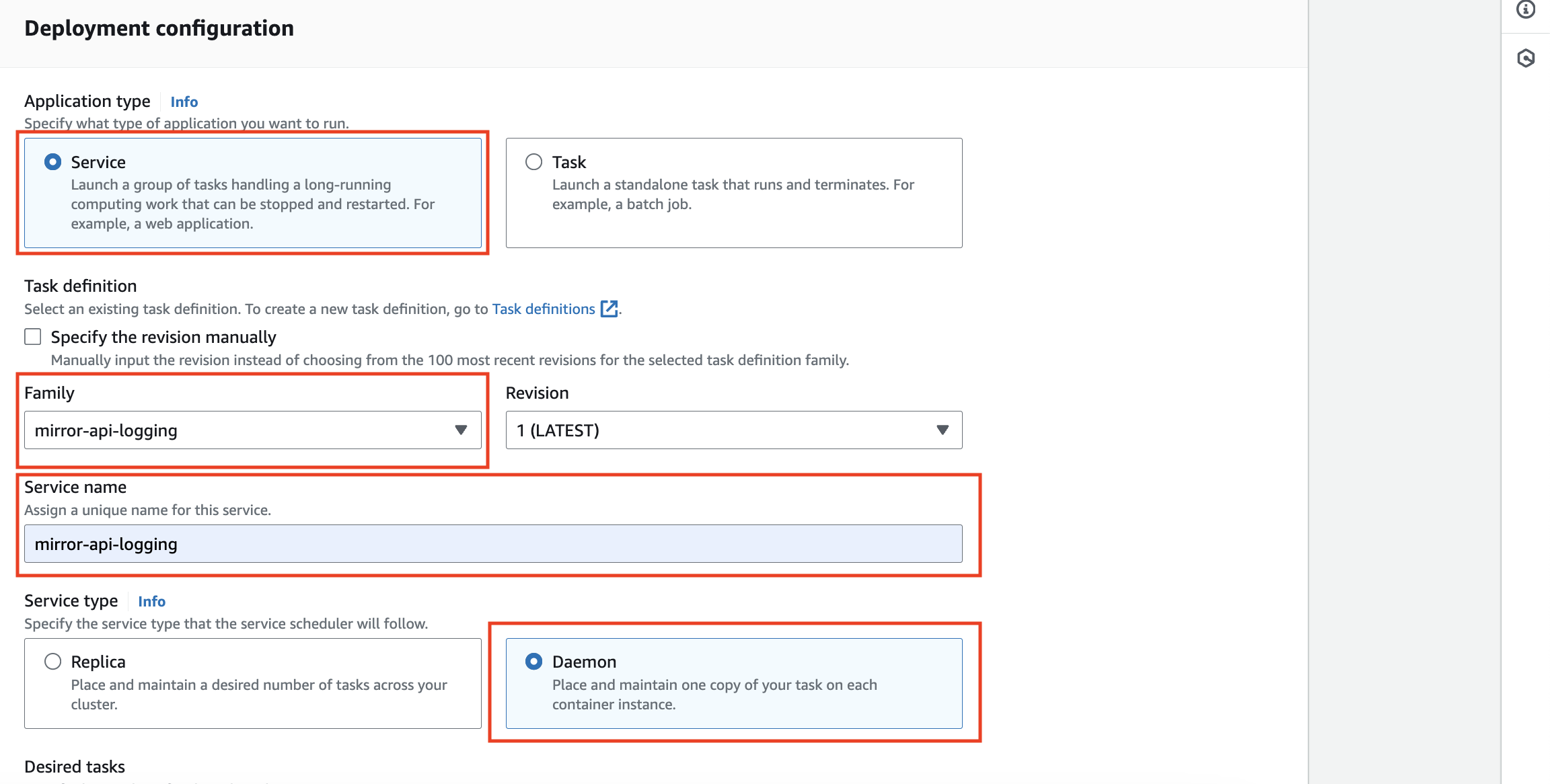This screenshot has height=784, width=1550.
Task: Open Info link beside Service type
Action: coord(151,601)
